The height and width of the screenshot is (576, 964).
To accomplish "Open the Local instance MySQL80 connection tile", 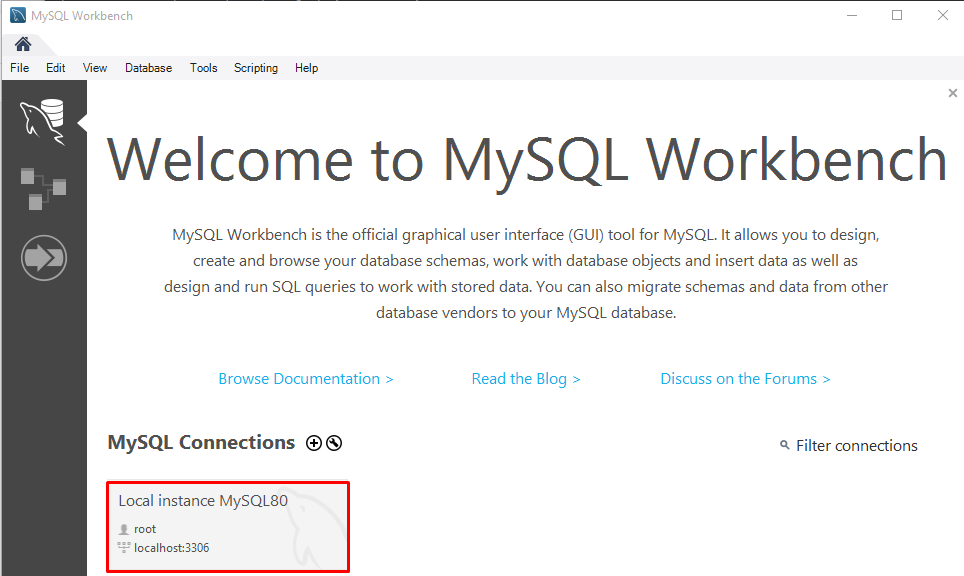I will [228, 527].
